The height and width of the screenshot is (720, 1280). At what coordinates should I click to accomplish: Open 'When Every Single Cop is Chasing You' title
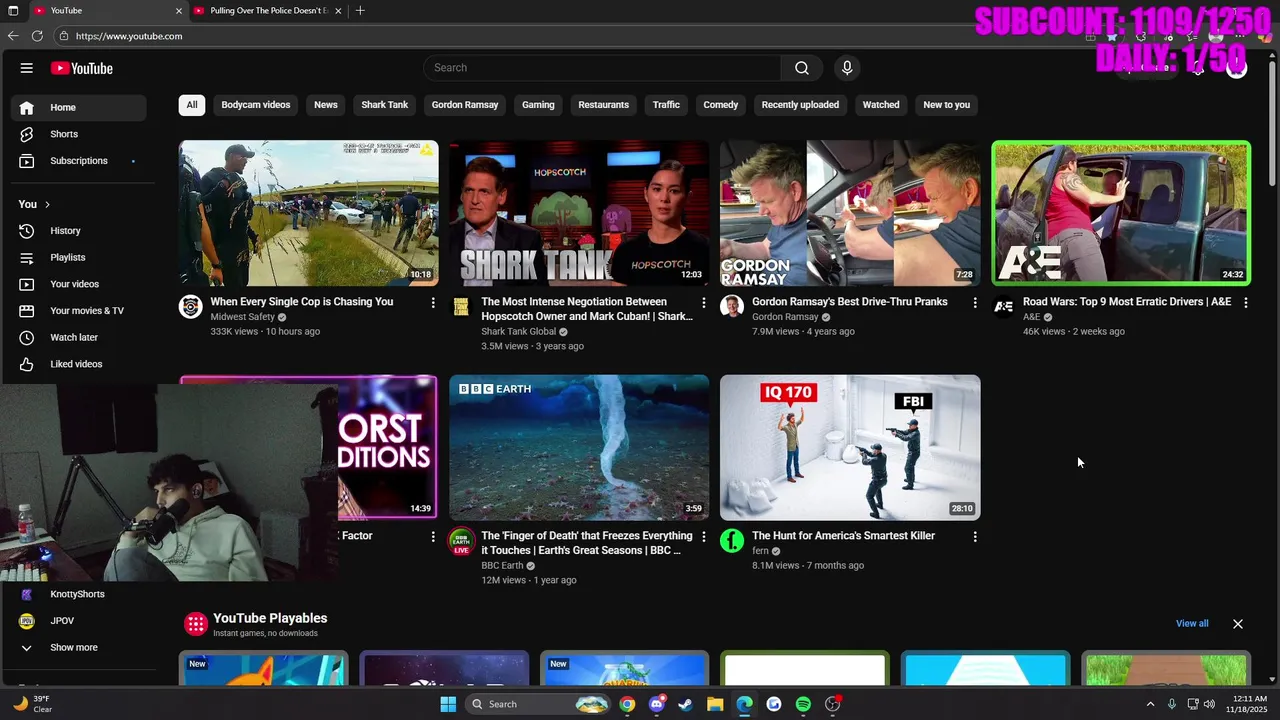[x=302, y=302]
